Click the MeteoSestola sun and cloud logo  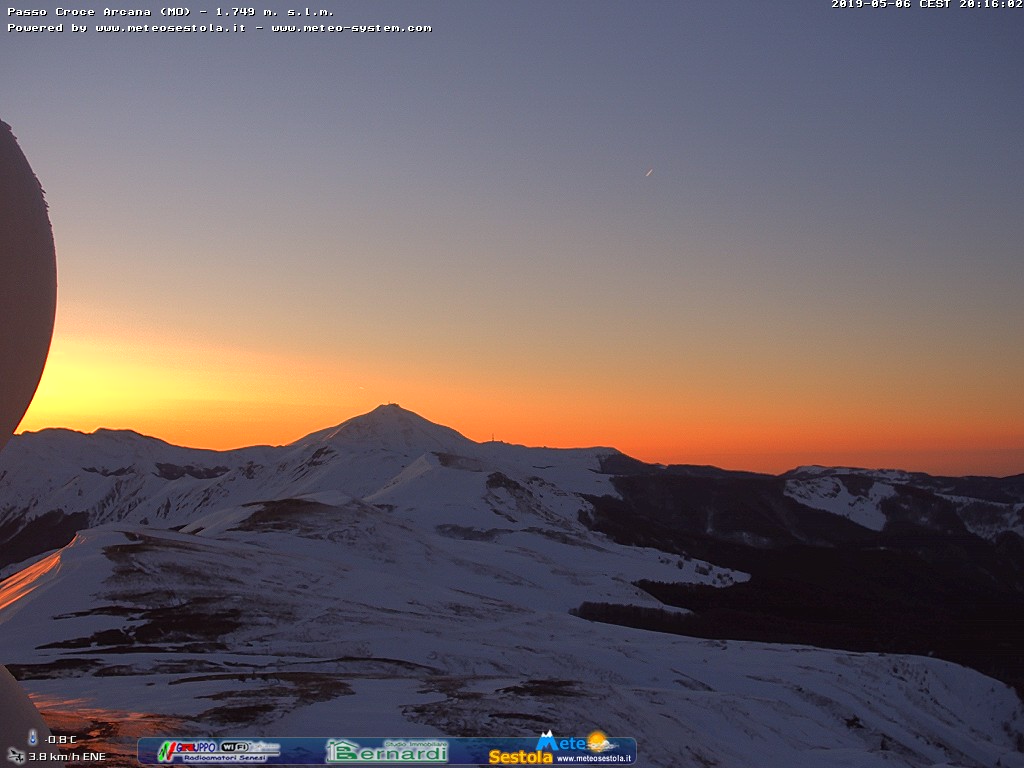(x=600, y=742)
